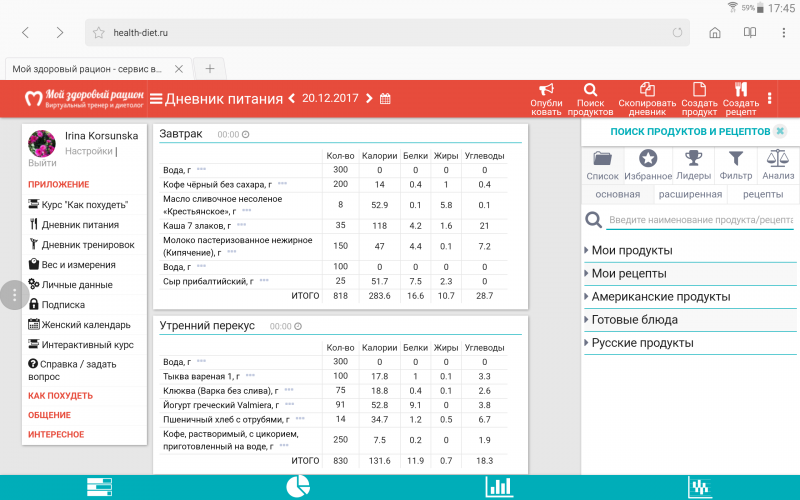800x500 pixels.
Task: Click the Создать продукт icon
Action: (699, 90)
